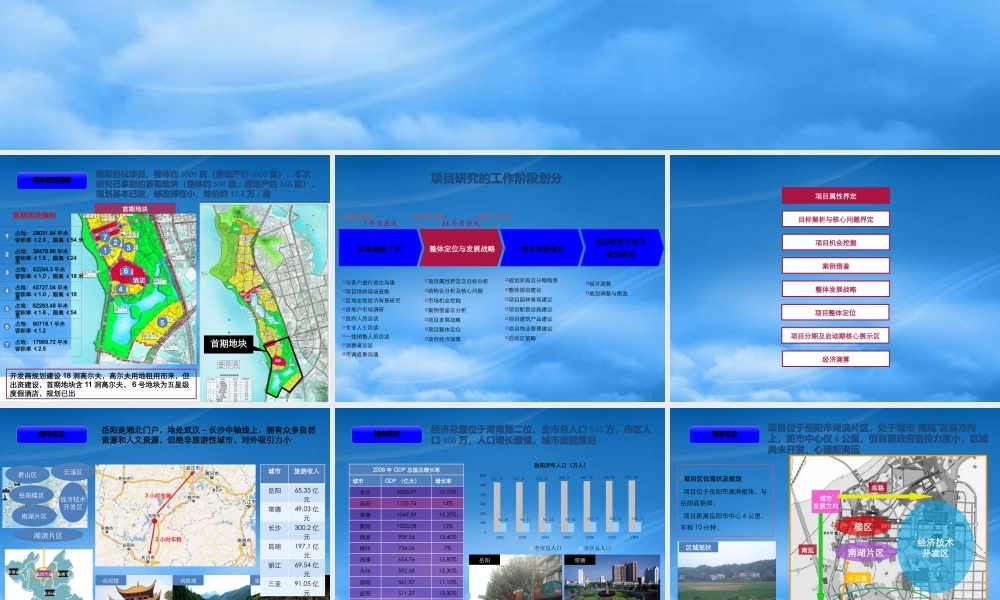Select the 经济测算 box at the list bottom
This screenshot has height=600, width=1000.
point(835,359)
